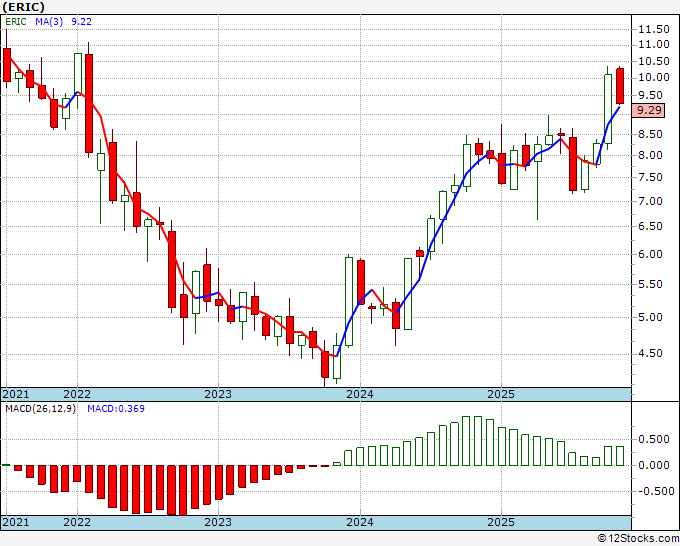The width and height of the screenshot is (680, 546).
Task: Click the 11.50 price axis label
Action: click(654, 29)
